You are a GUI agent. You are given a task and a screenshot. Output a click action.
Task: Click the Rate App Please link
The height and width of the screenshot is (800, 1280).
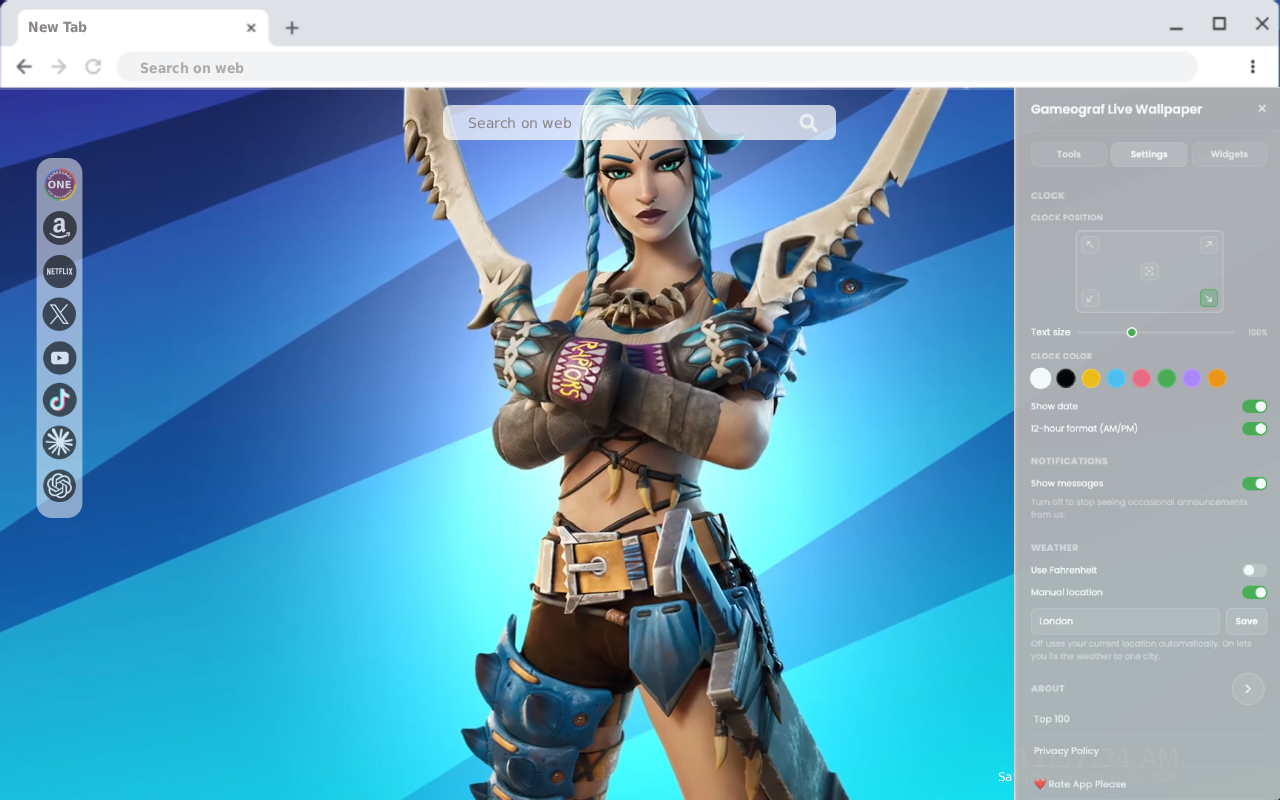[1080, 784]
